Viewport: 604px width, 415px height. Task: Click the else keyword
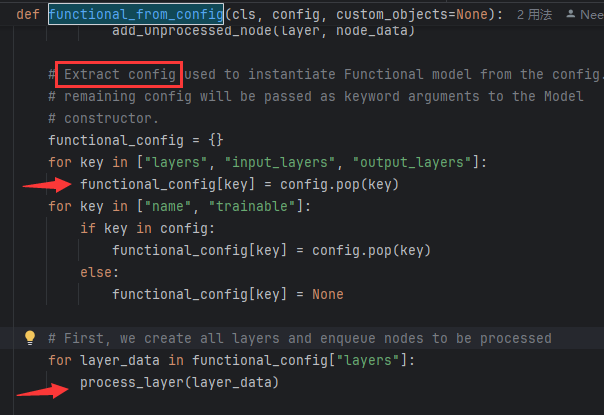[96, 272]
